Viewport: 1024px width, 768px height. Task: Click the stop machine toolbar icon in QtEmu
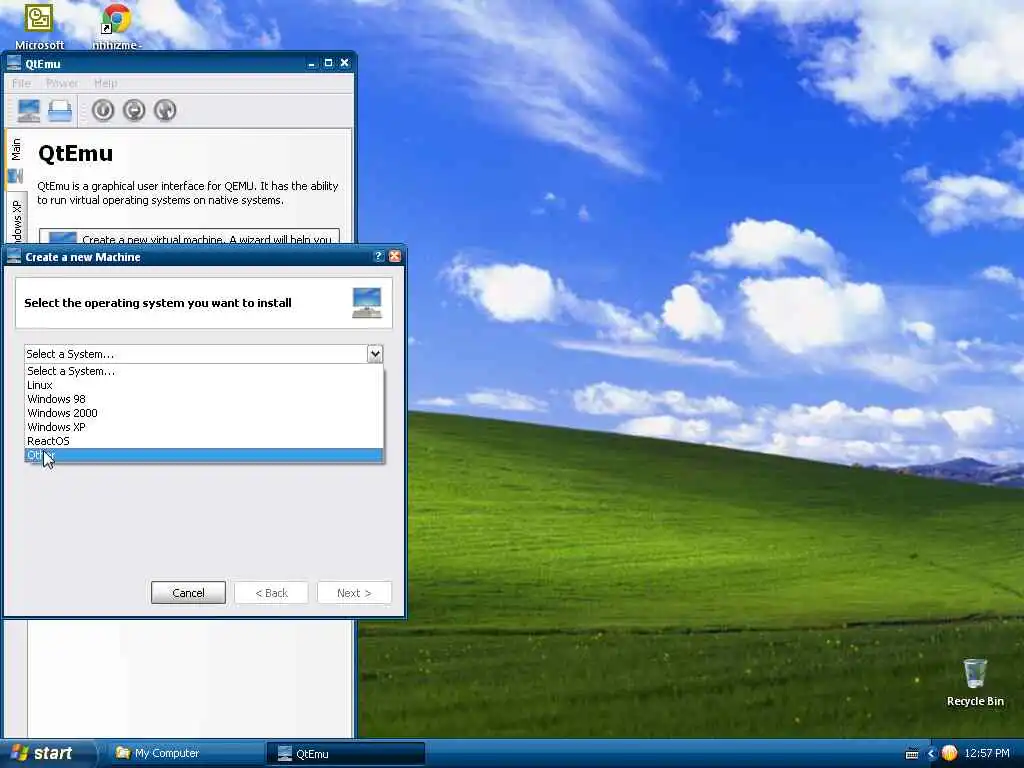click(x=134, y=110)
